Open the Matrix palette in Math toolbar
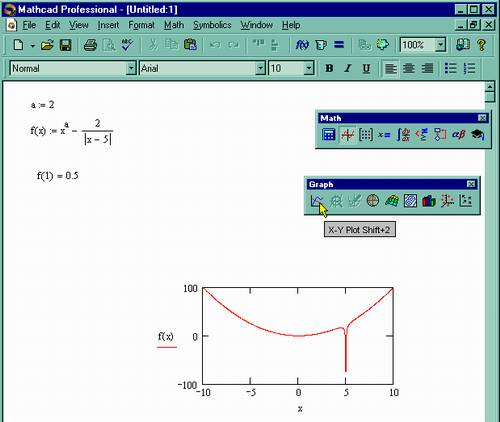This screenshot has width=500, height=422. pos(366,135)
